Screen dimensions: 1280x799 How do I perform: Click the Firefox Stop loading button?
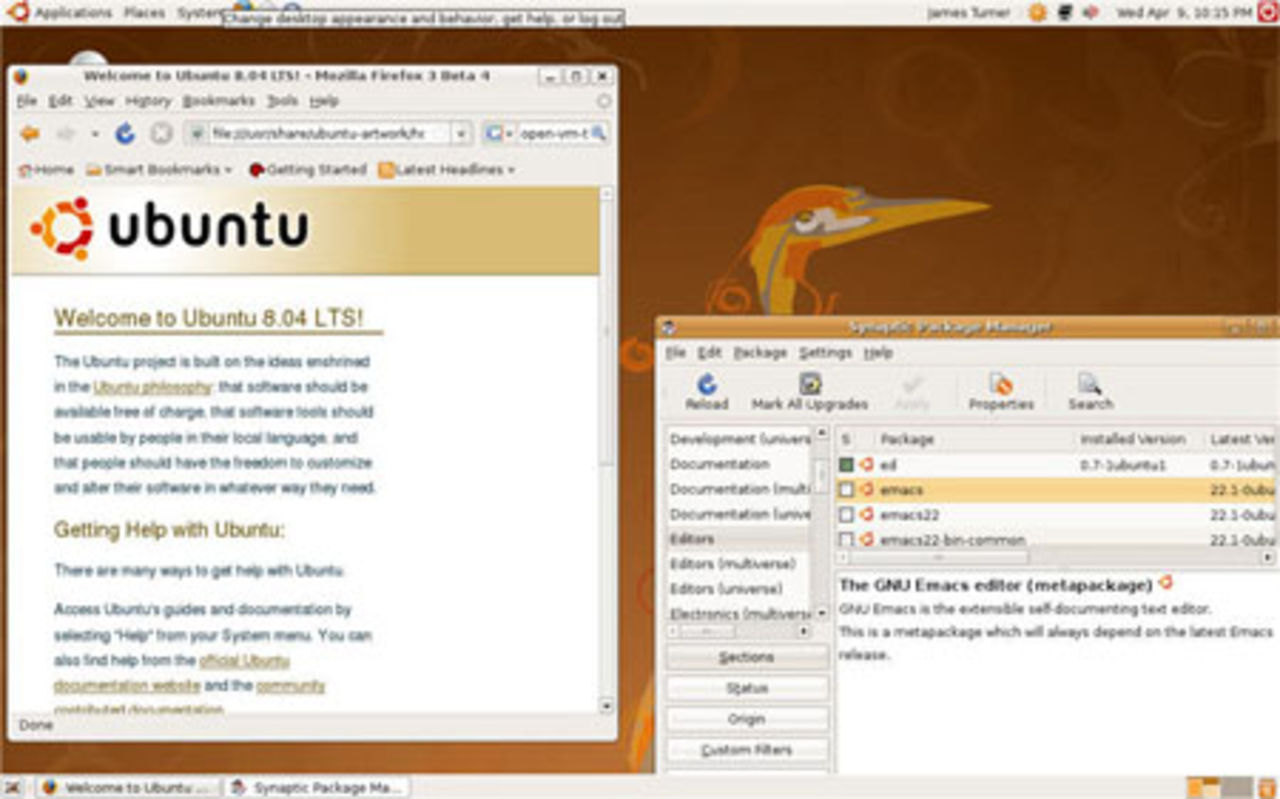click(161, 133)
